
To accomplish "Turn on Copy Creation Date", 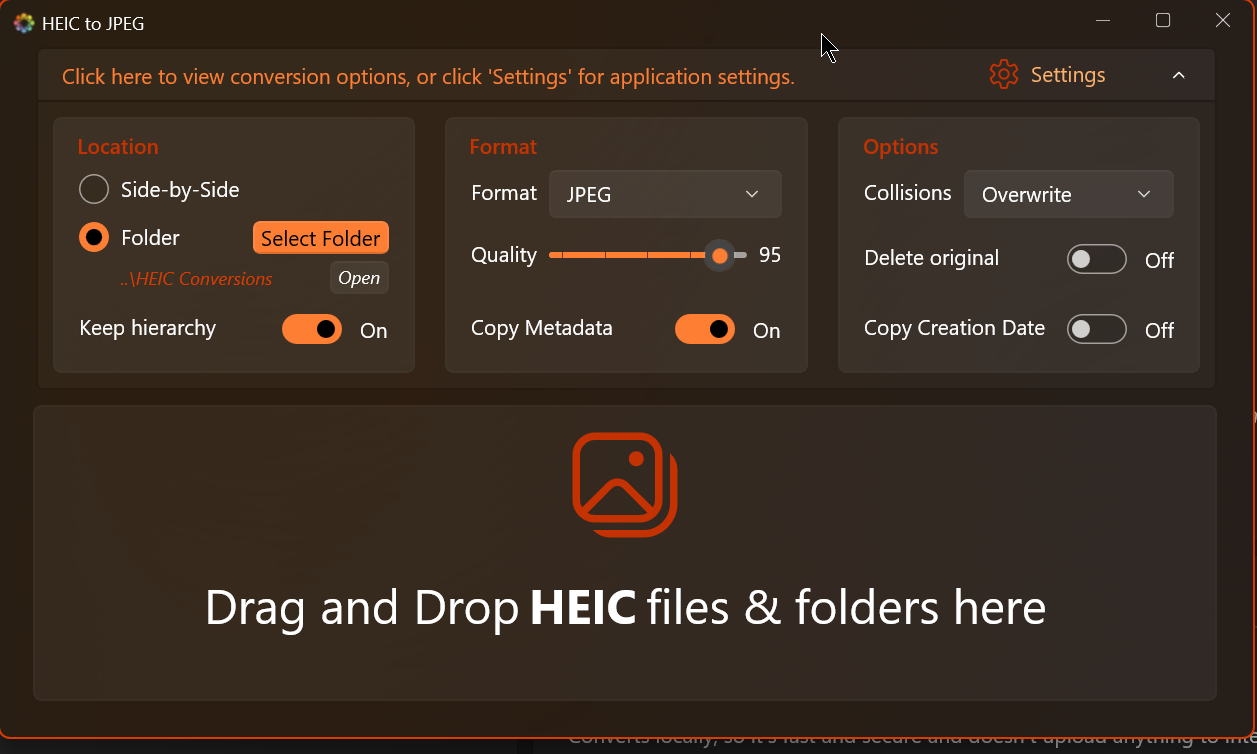I will pyautogui.click(x=1096, y=329).
